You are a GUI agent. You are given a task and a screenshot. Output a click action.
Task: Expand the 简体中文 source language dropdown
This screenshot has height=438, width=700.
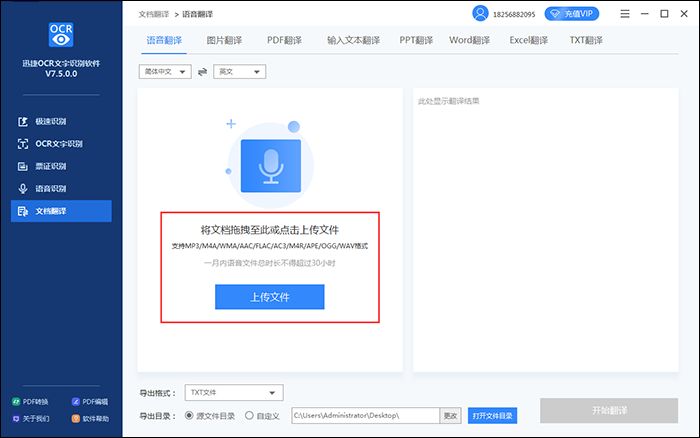click(164, 72)
